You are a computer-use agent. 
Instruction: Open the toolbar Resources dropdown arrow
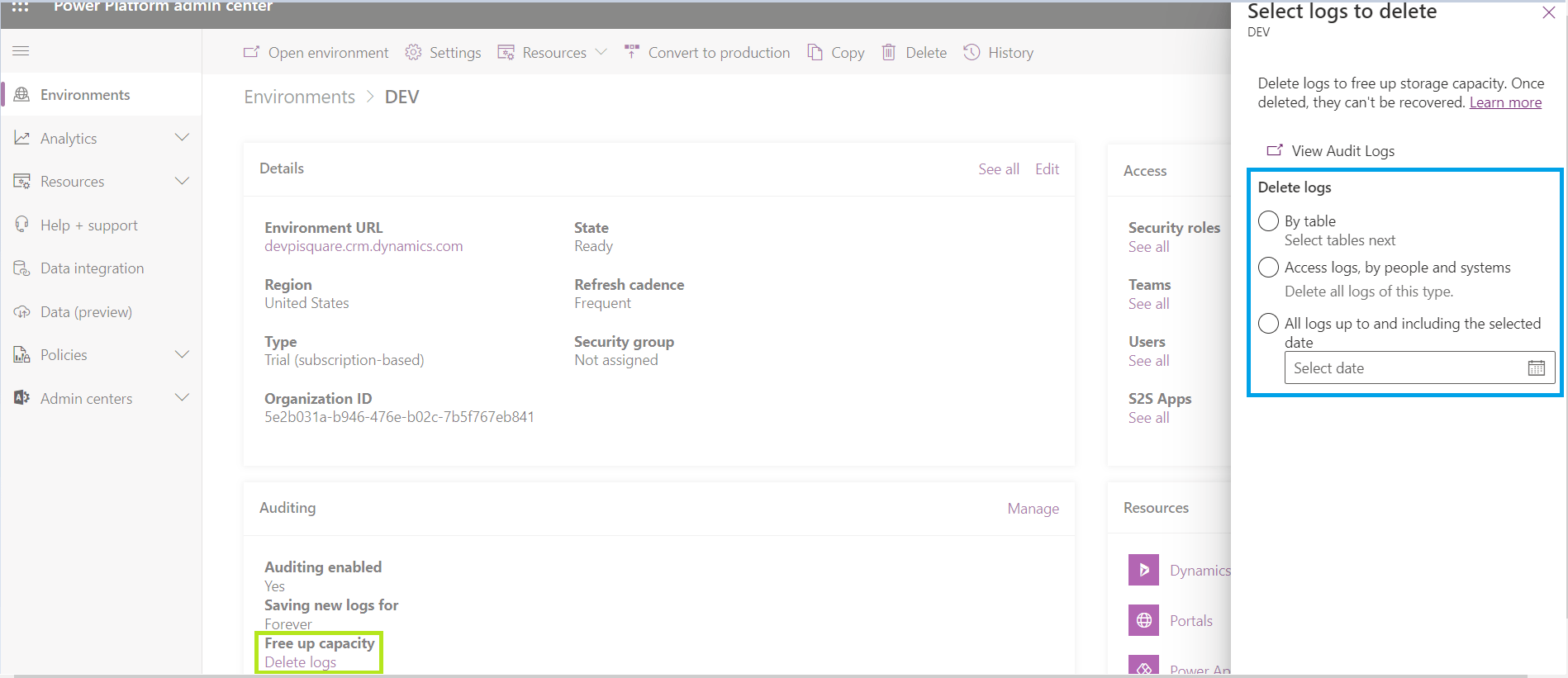tap(601, 52)
